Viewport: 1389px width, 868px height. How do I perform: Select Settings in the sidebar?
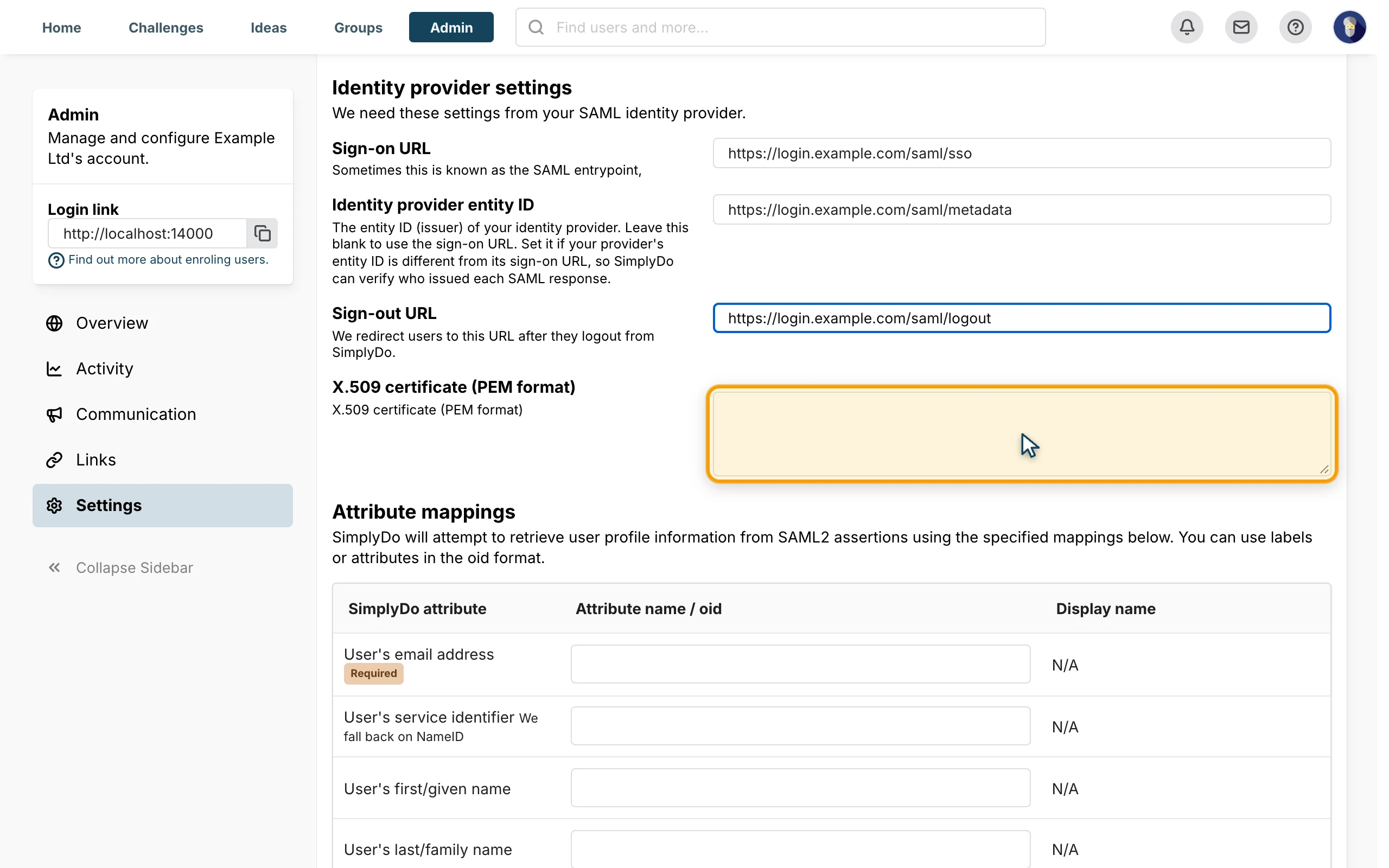162,506
